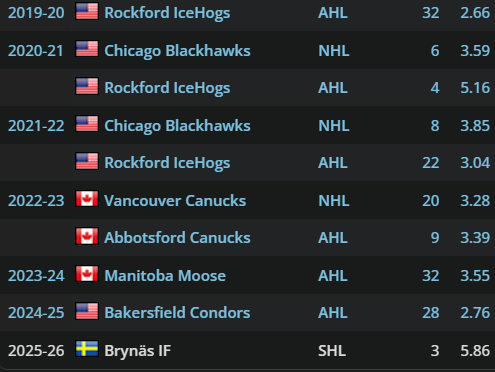
Task: Click the US flag beside Bakersfield Condors
Action: coord(87,311)
